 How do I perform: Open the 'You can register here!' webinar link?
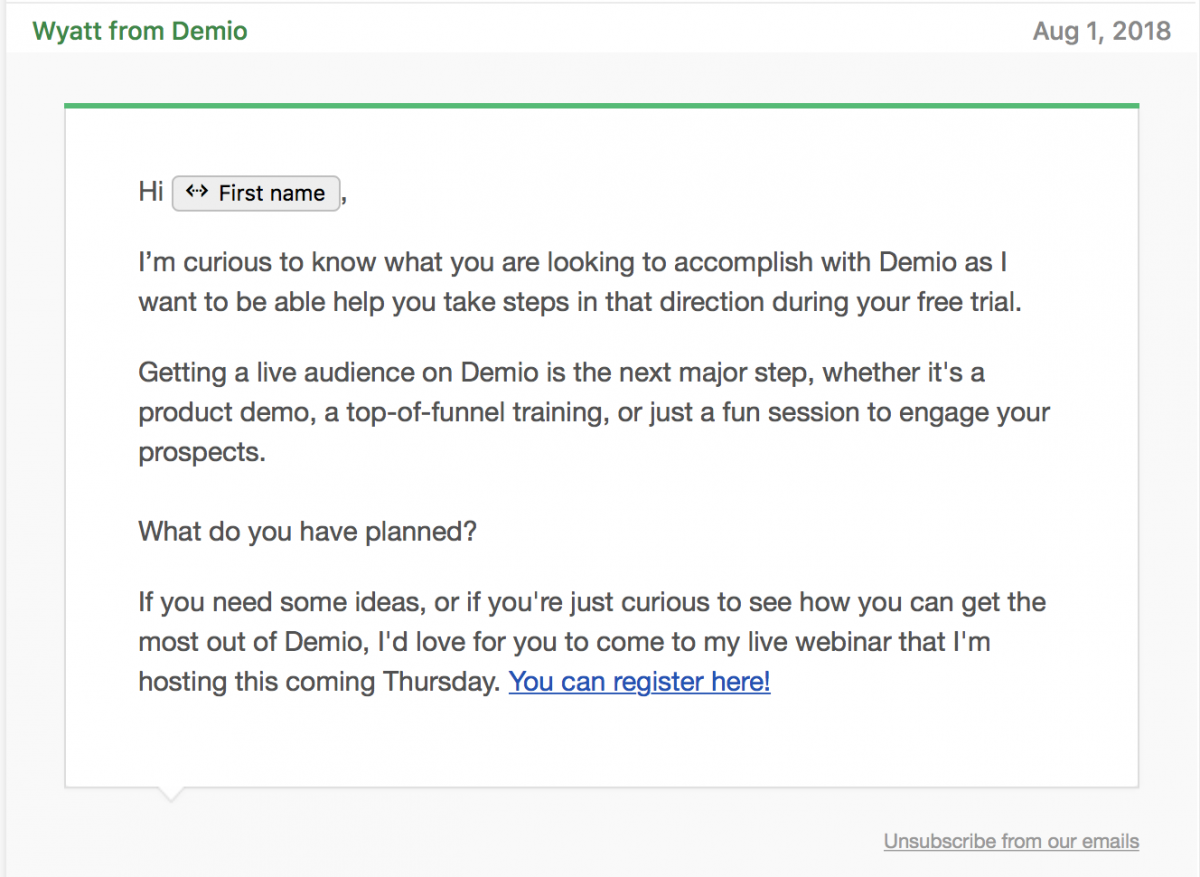pyautogui.click(x=639, y=681)
